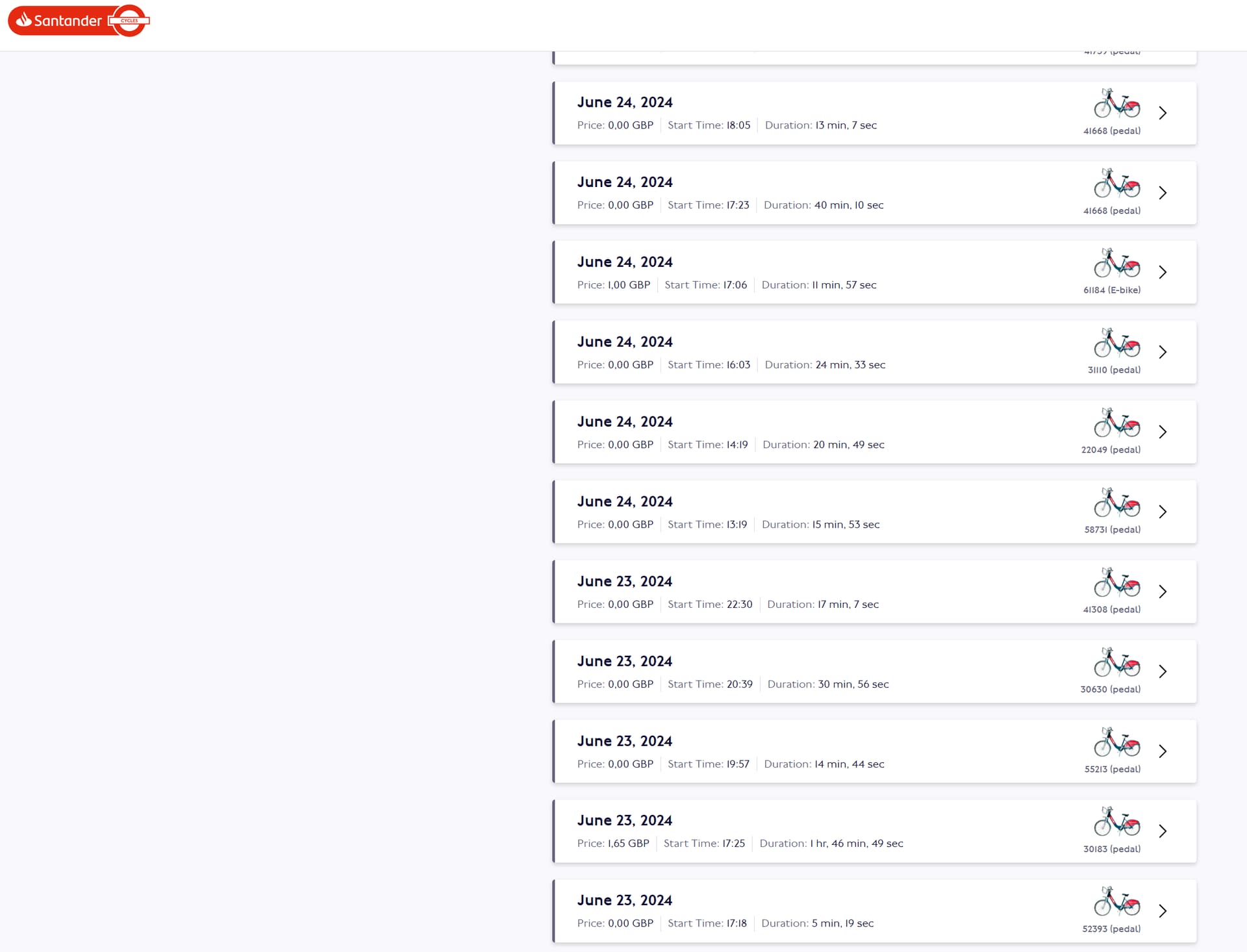
Task: Click bike icon for ride starting 17:23
Action: pyautogui.click(x=1116, y=183)
